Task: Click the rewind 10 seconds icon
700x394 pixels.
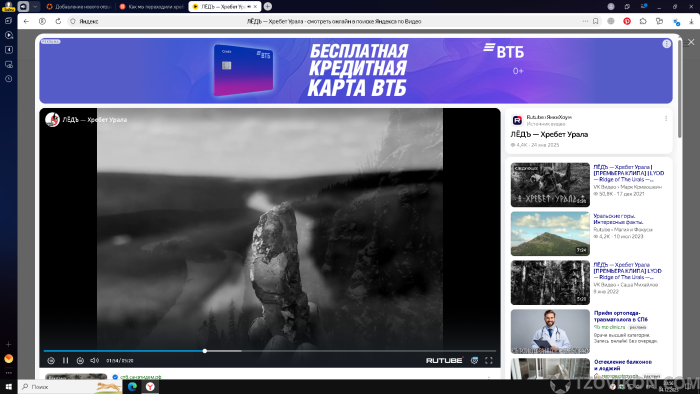Action: [51, 361]
